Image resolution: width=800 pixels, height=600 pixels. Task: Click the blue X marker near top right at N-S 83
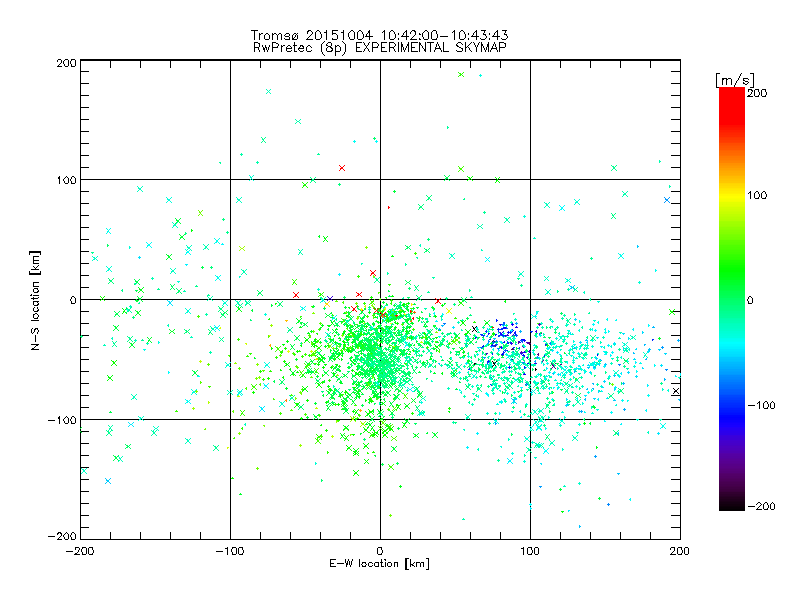[667, 200]
